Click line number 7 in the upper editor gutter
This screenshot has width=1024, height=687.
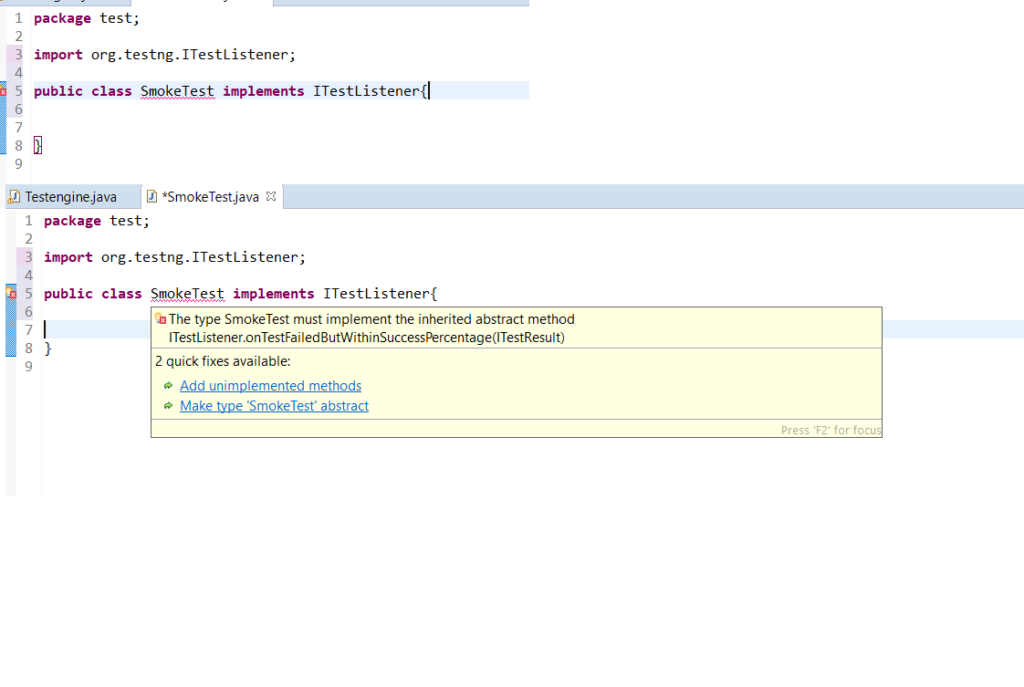18,127
